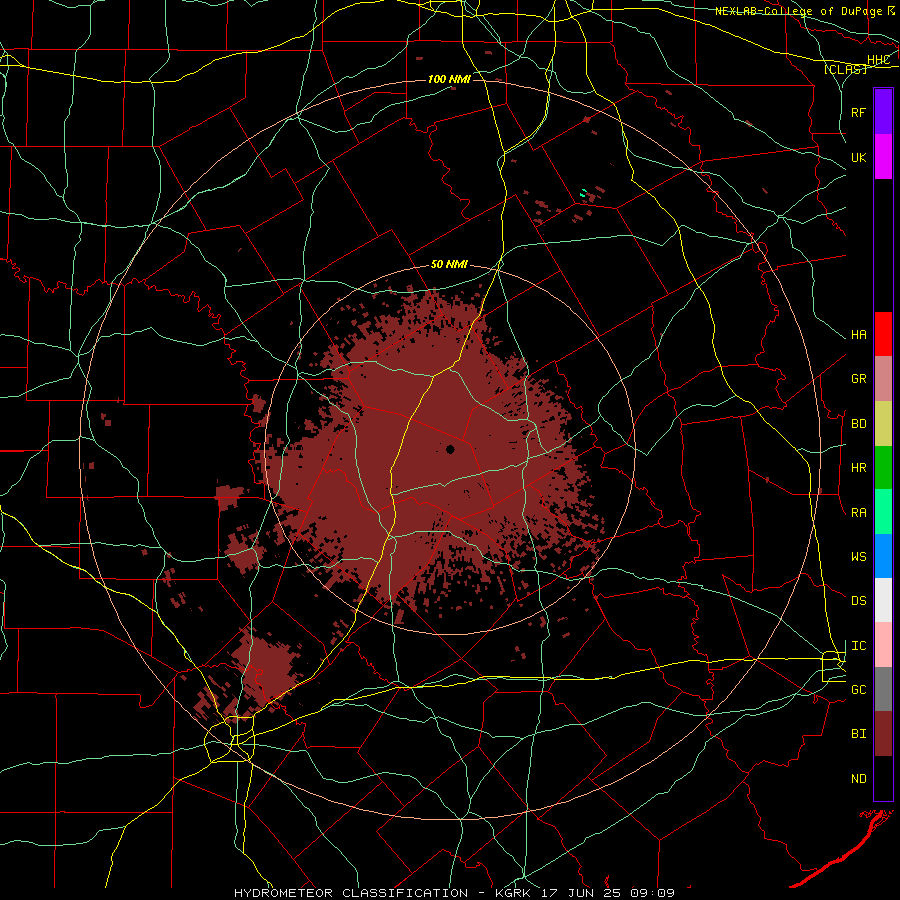Click the 'HHC' product code text
The width and height of the screenshot is (900, 900).
[878, 60]
